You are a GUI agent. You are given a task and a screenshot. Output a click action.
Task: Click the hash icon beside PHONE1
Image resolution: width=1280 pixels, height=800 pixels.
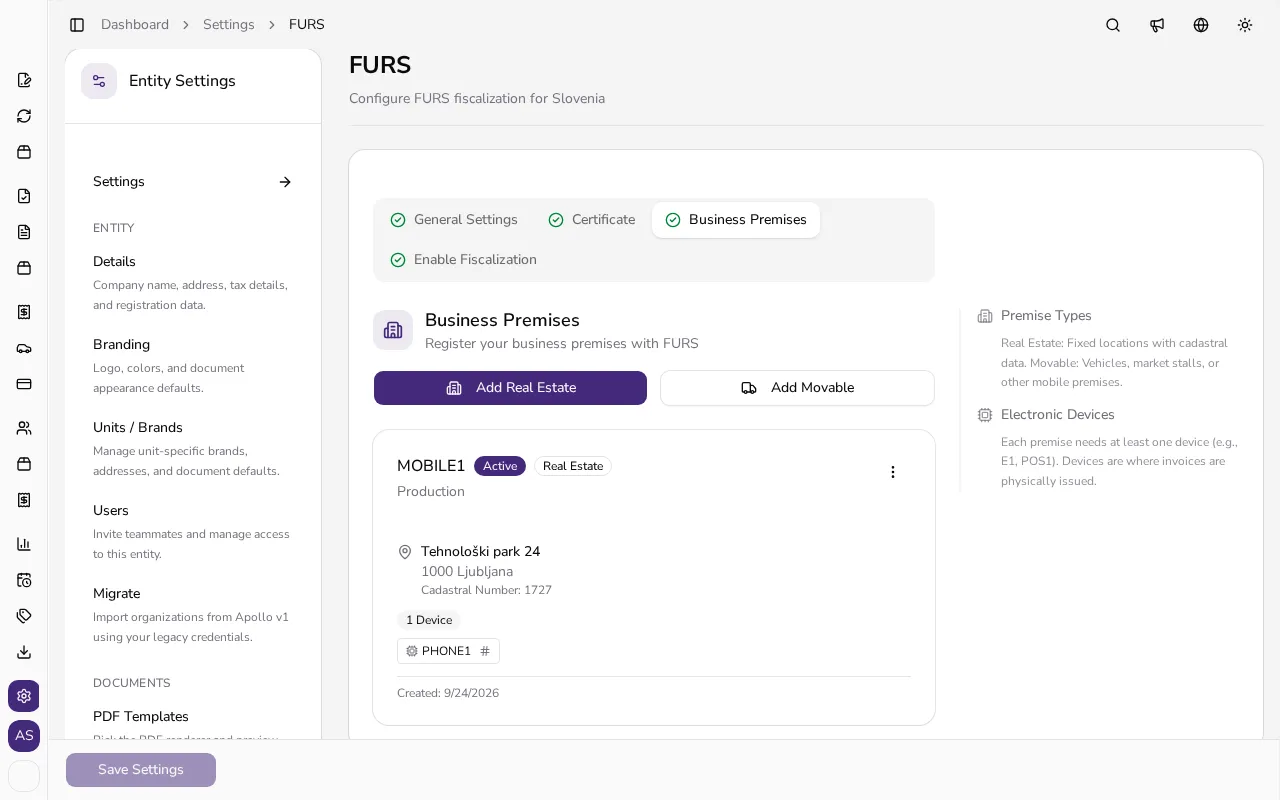(x=485, y=651)
